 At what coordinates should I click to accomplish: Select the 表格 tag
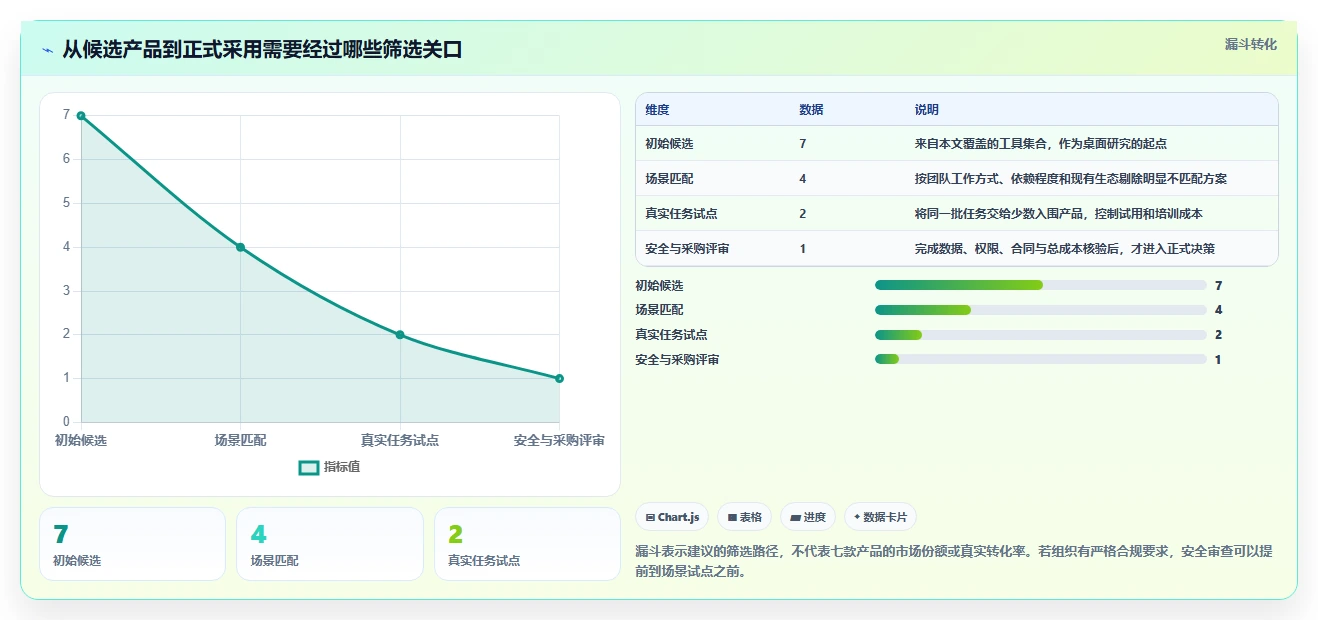coord(744,517)
